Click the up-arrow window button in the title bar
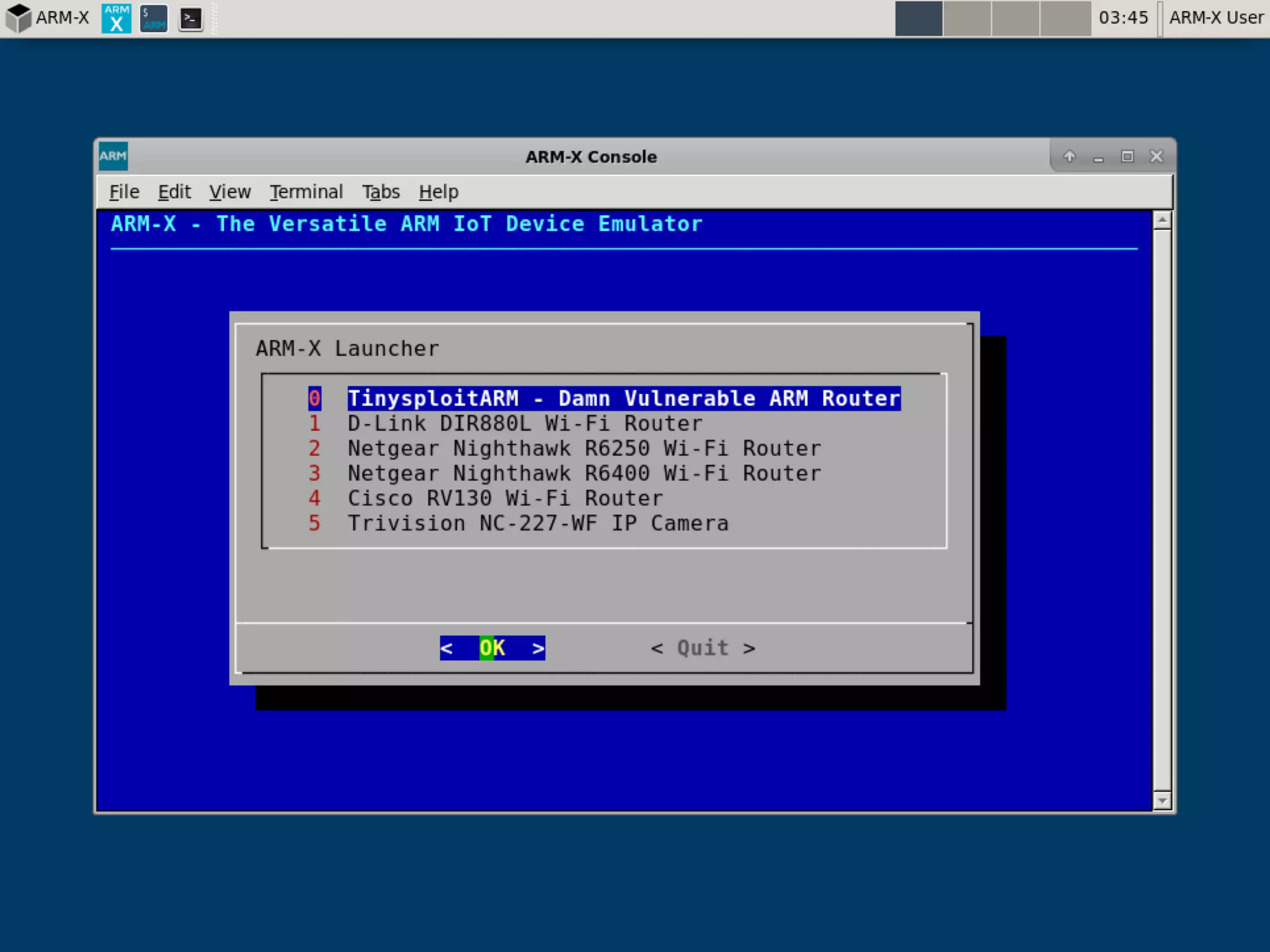Image resolution: width=1270 pixels, height=952 pixels. pyautogui.click(x=1069, y=156)
